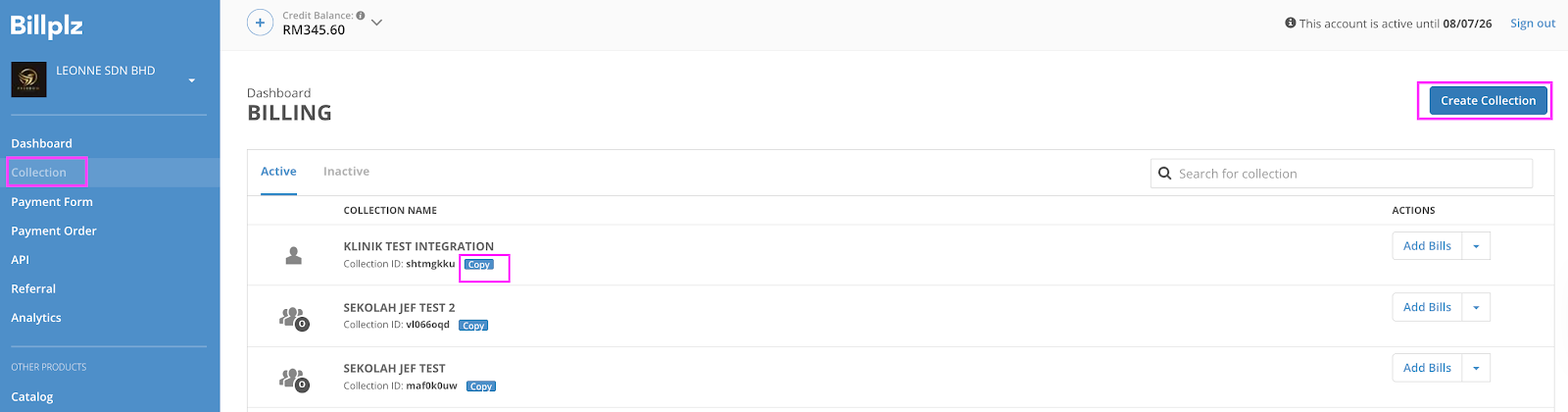Open Payment Form in the sidebar
Screen dimensions: 1568x412
pos(52,202)
